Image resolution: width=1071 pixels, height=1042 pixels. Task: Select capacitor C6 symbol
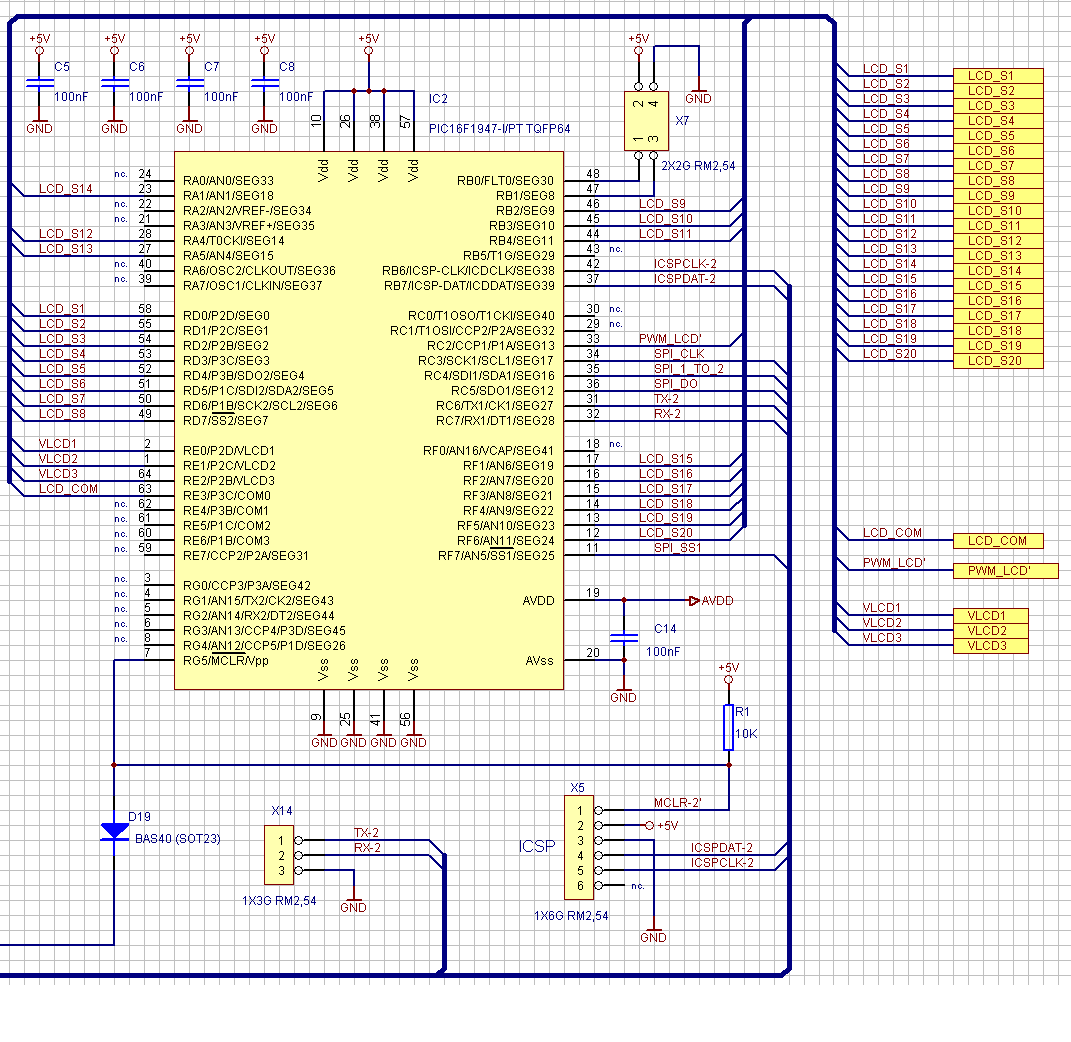tap(114, 83)
